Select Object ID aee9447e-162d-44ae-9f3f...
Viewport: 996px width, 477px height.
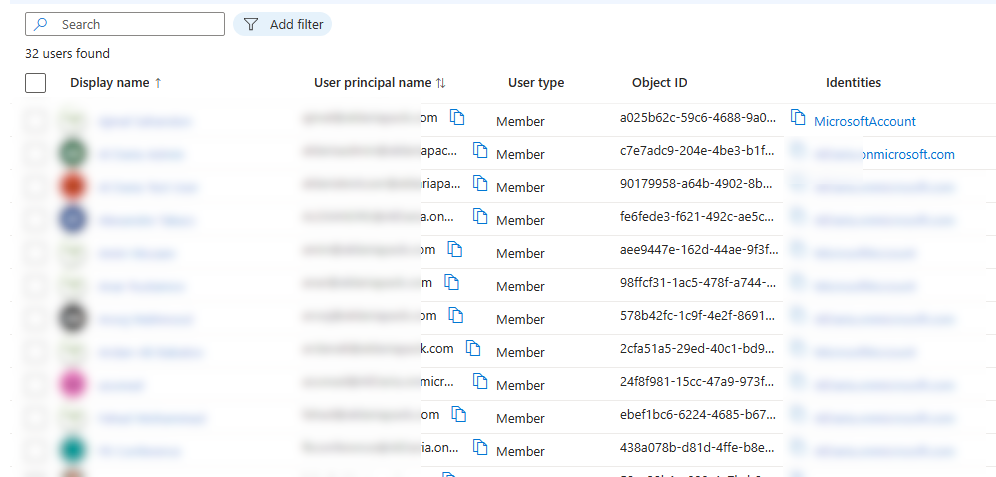click(x=699, y=250)
